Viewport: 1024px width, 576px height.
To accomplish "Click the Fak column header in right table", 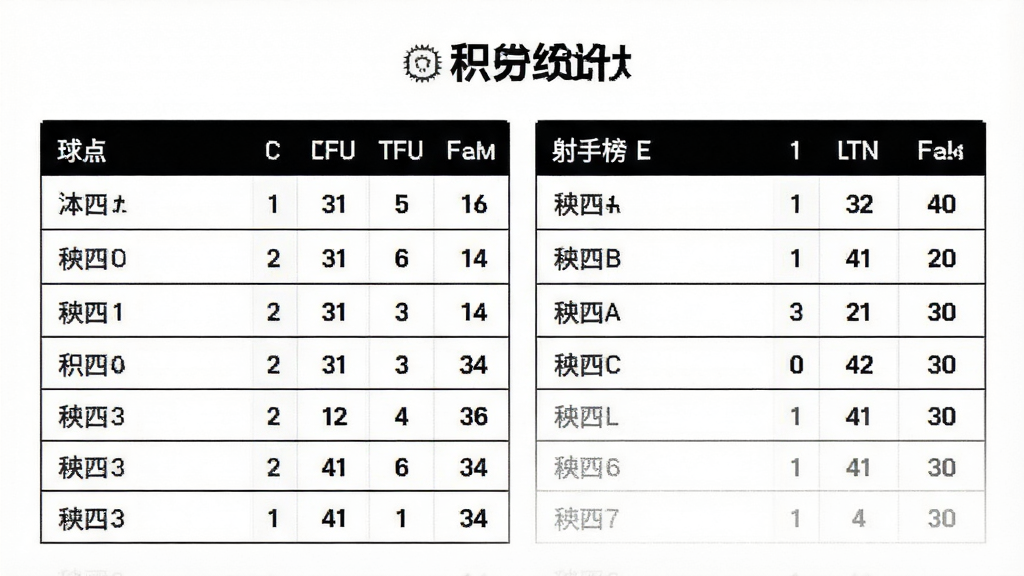I will (x=940, y=151).
